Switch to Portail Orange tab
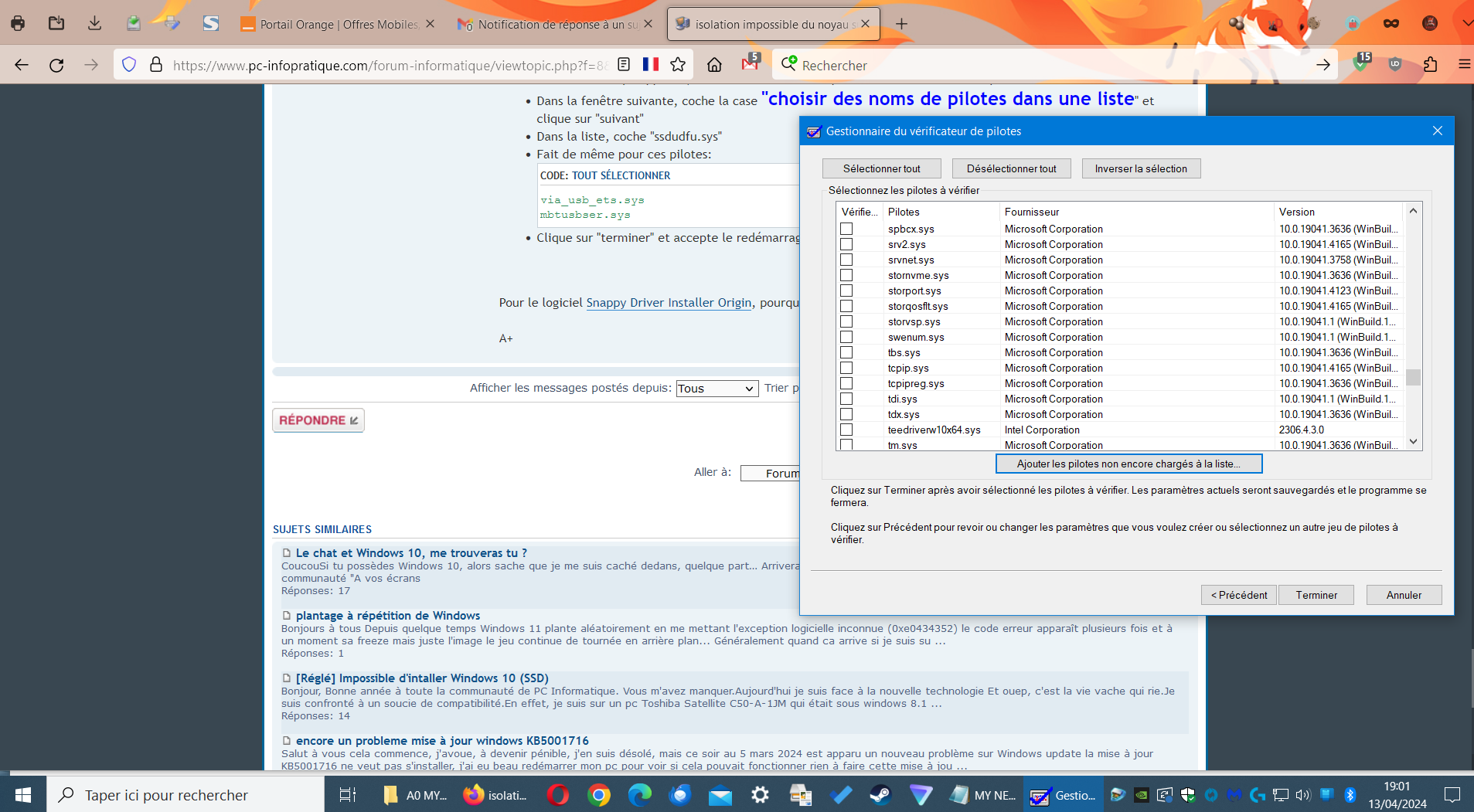1474x812 pixels. (x=338, y=25)
